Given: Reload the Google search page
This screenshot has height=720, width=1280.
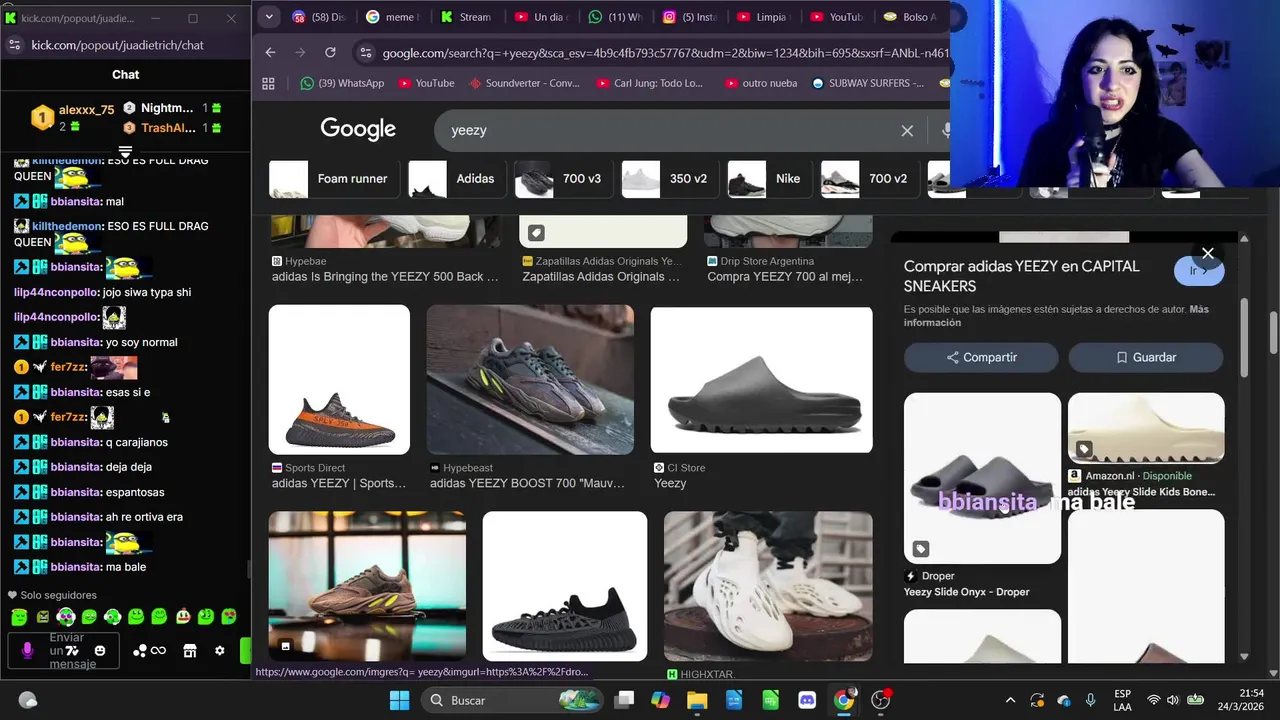Looking at the screenshot, I should point(330,52).
